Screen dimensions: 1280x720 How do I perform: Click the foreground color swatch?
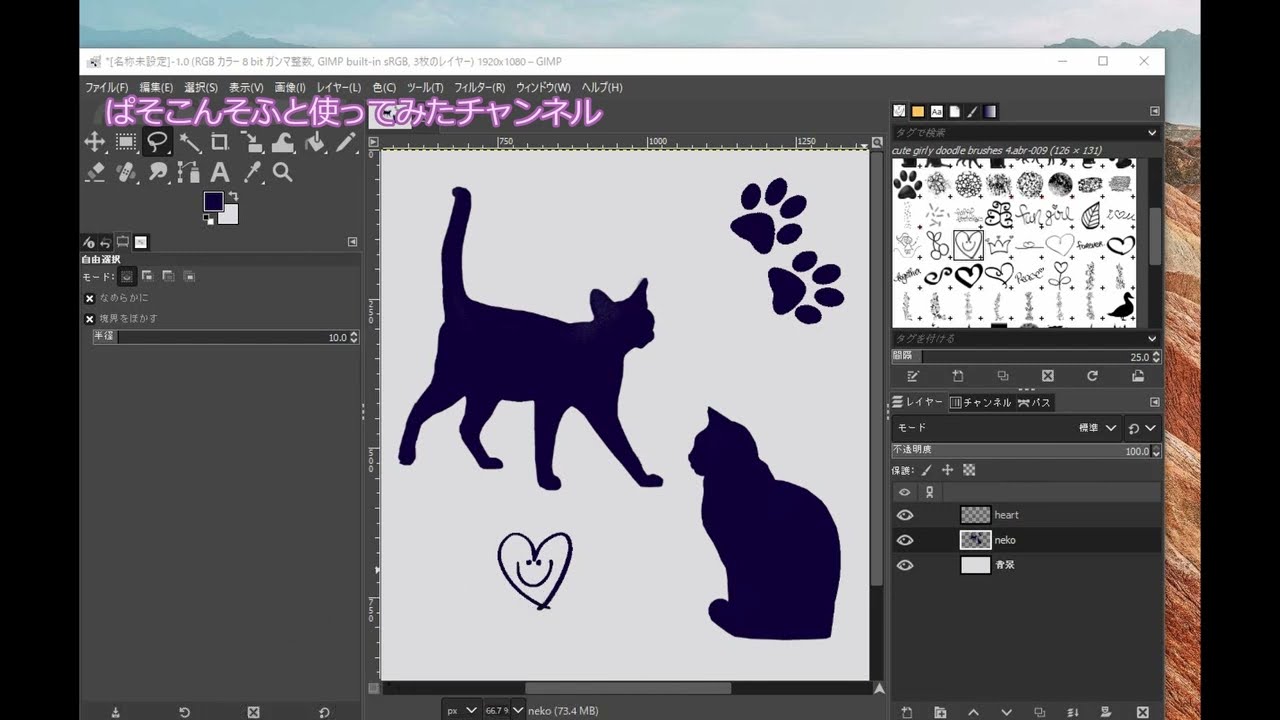pos(212,201)
